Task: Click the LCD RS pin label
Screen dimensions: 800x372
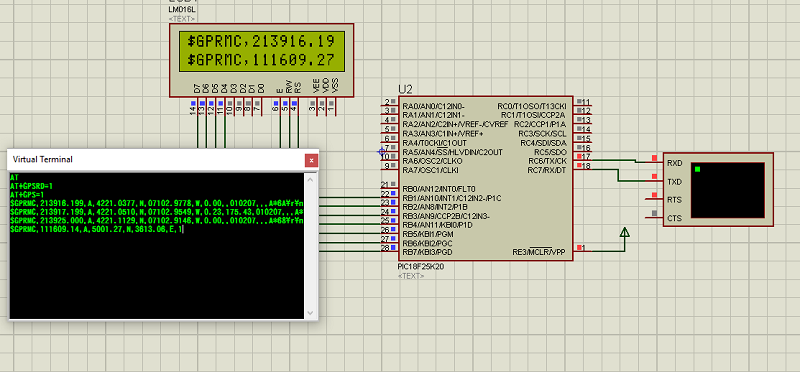Action: pos(299,87)
